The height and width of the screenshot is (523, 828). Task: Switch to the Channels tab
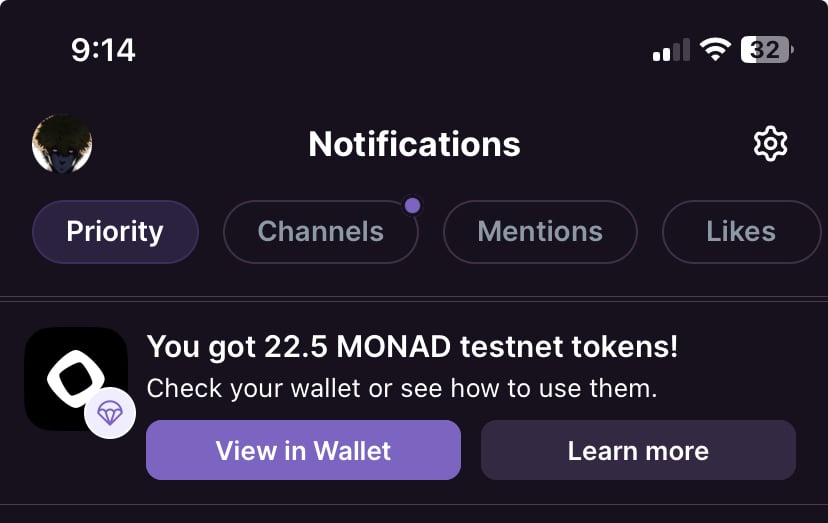pyautogui.click(x=321, y=231)
